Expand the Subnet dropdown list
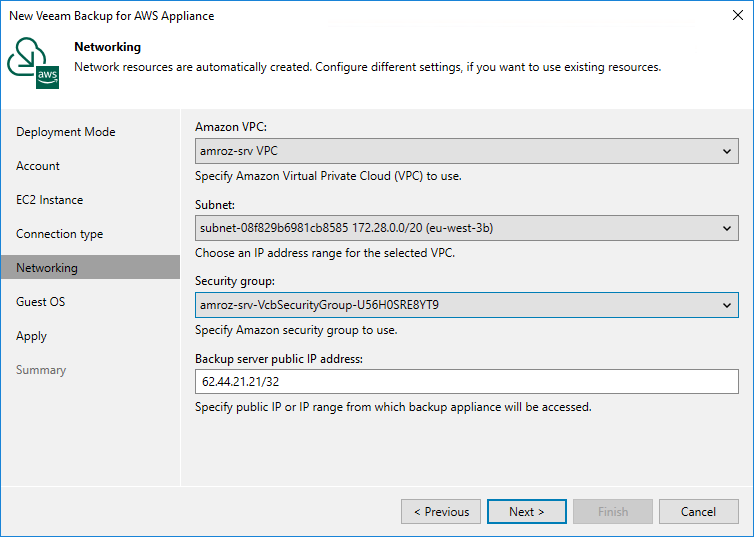This screenshot has width=754, height=537. pos(466,228)
